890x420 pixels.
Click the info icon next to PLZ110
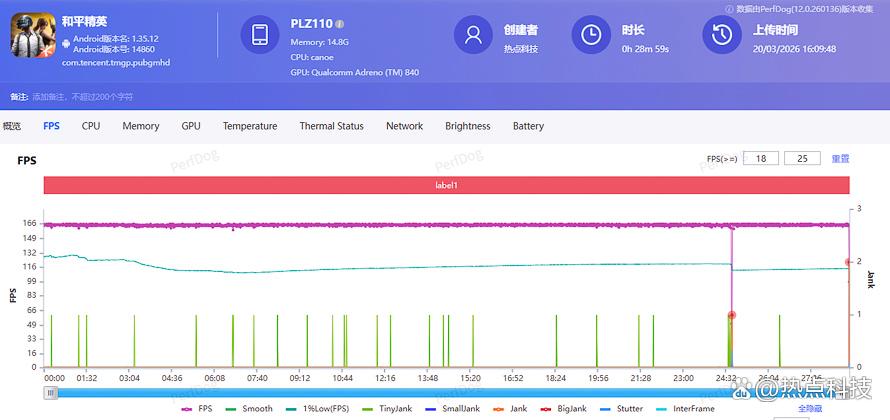pos(339,24)
